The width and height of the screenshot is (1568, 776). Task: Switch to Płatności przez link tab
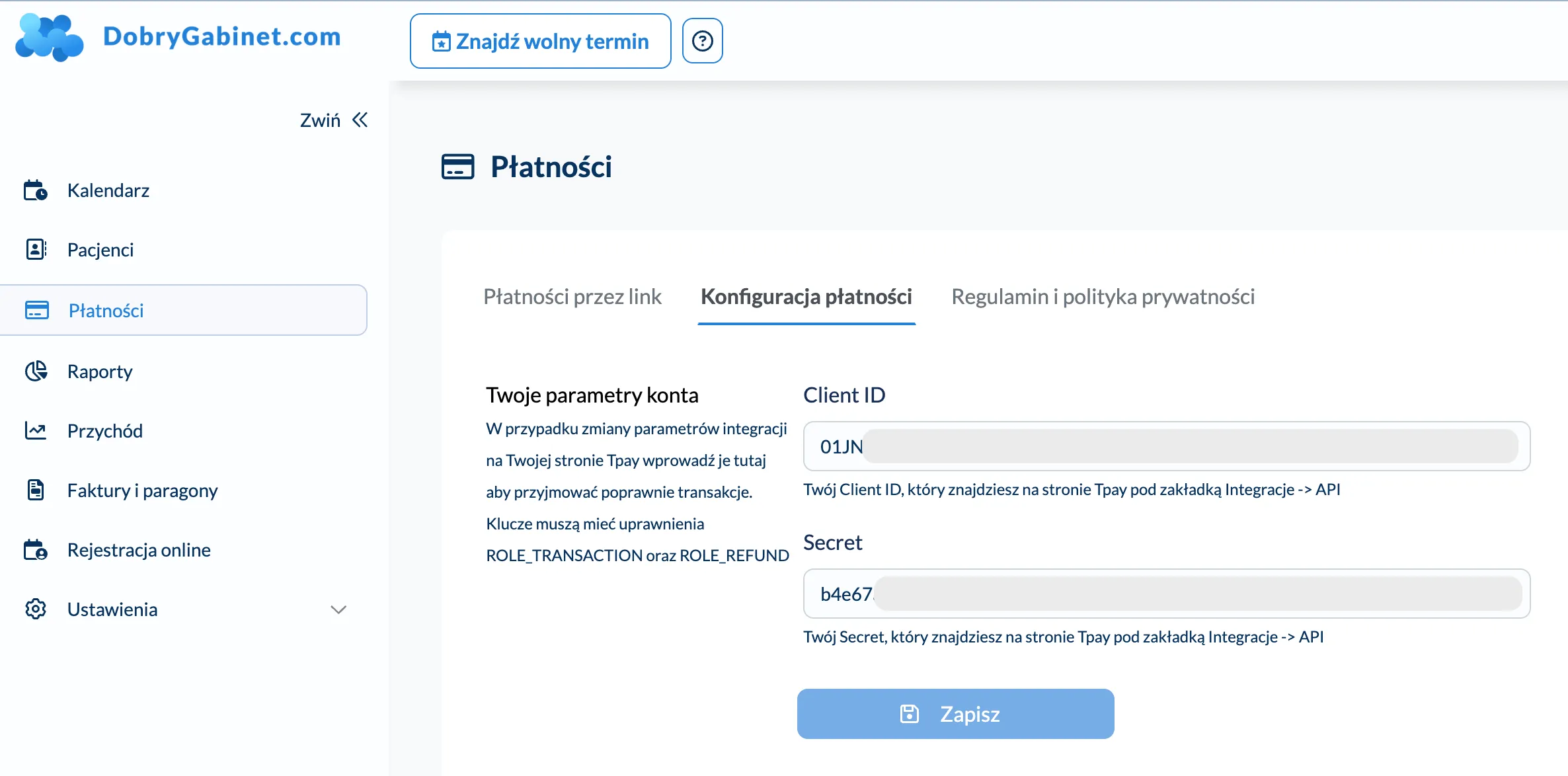click(x=572, y=297)
